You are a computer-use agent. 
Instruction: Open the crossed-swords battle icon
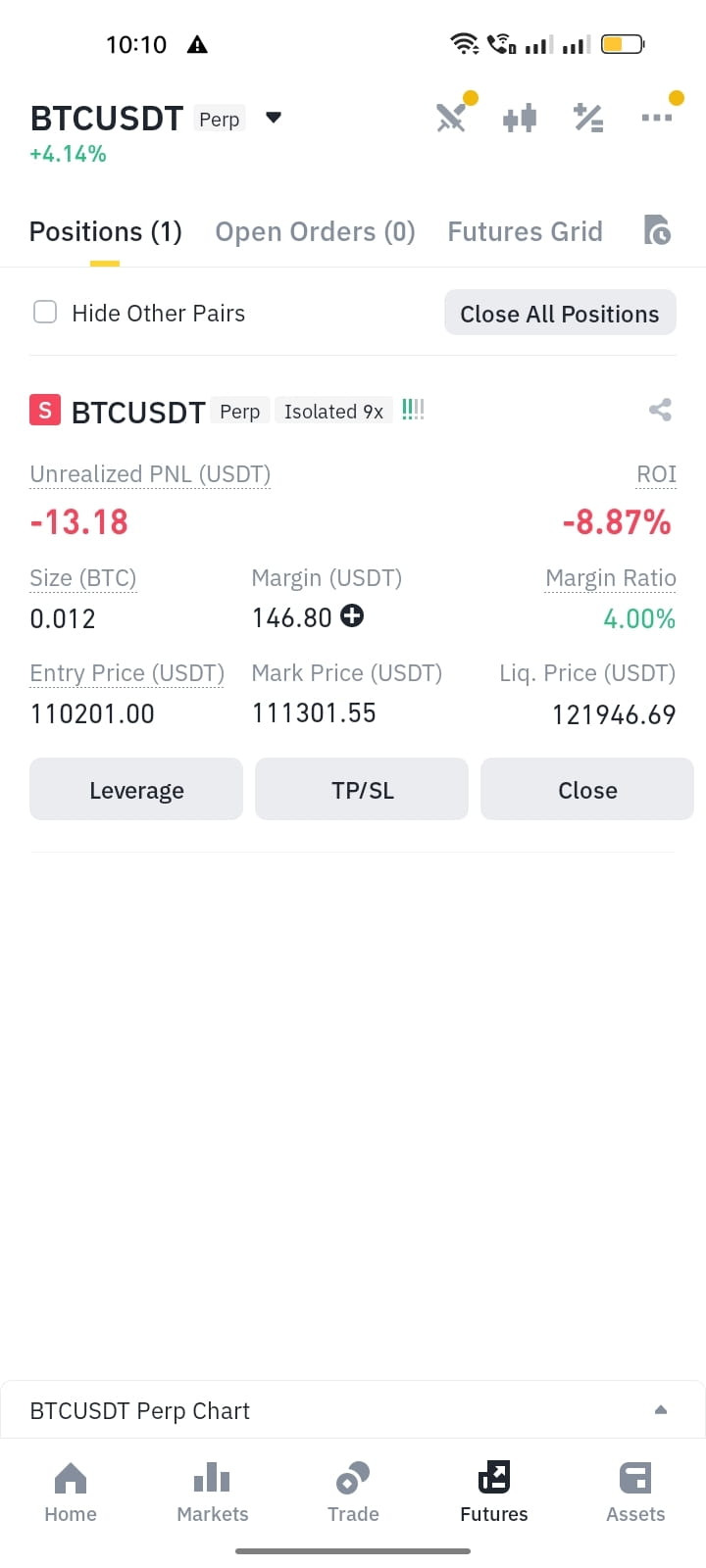451,119
